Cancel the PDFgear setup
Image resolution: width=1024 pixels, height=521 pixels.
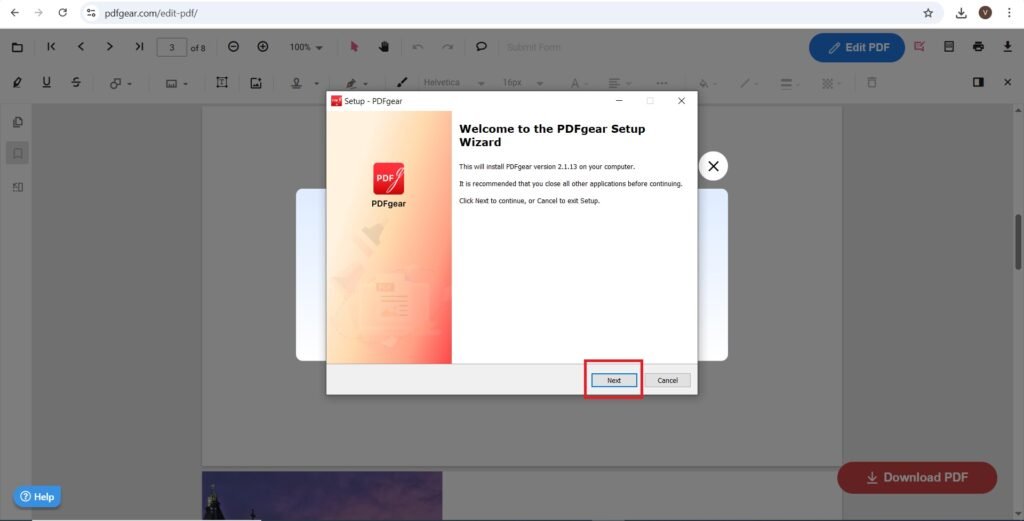[x=667, y=380]
